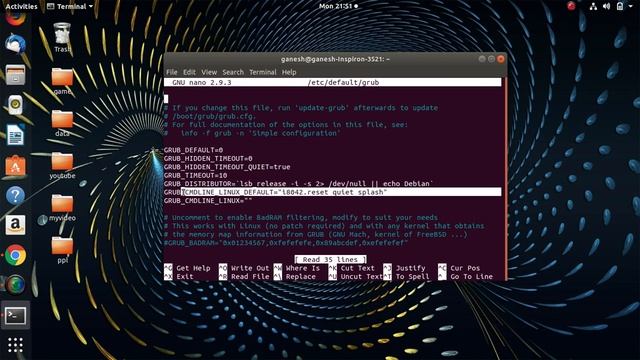
Task: Open the Terminal menu in menubar
Action: pos(262,72)
